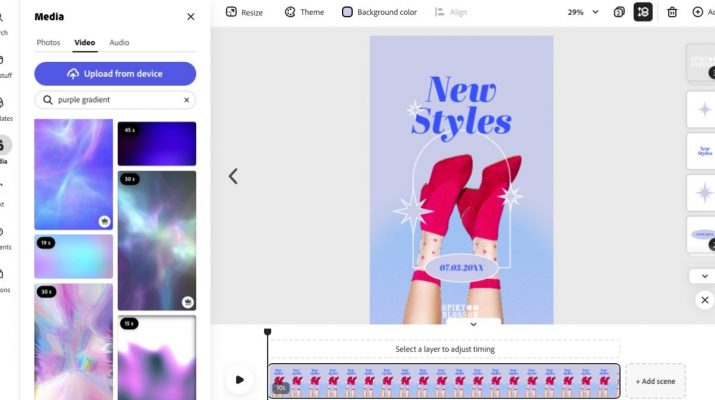The image size is (715, 400).
Task: Click the add plus icon in toolbar
Action: (x=698, y=12)
